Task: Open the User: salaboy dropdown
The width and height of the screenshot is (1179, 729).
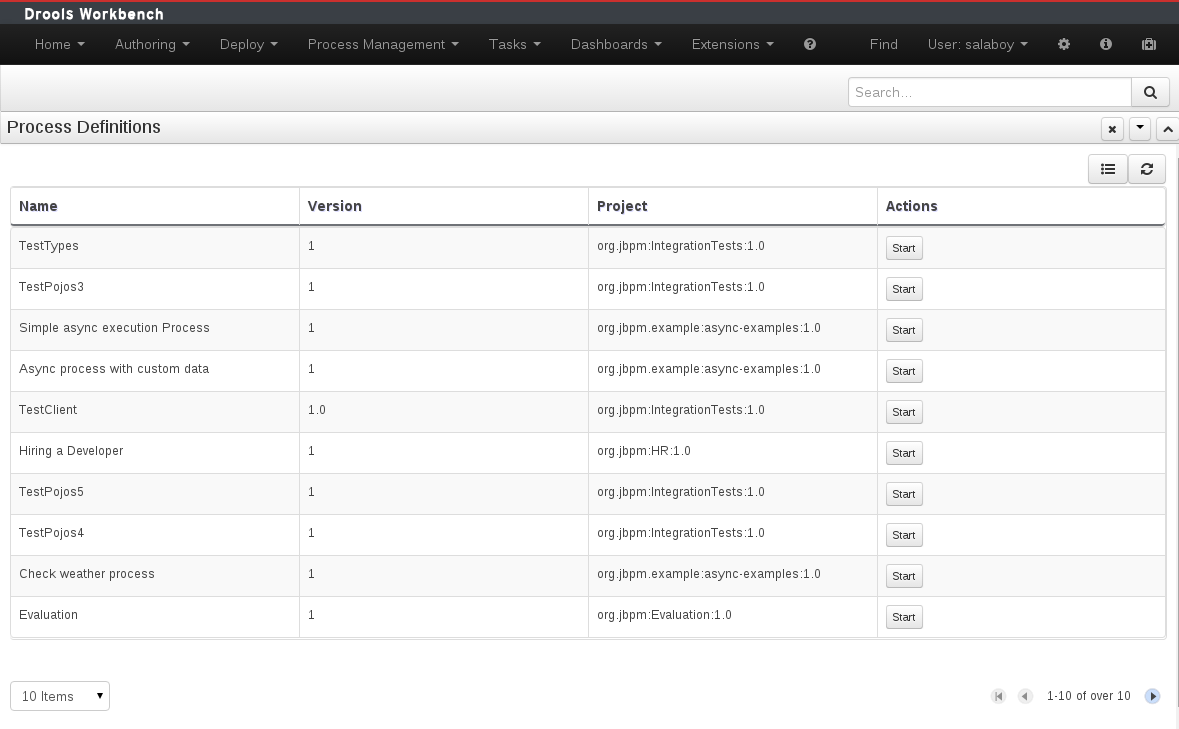Action: 977,44
